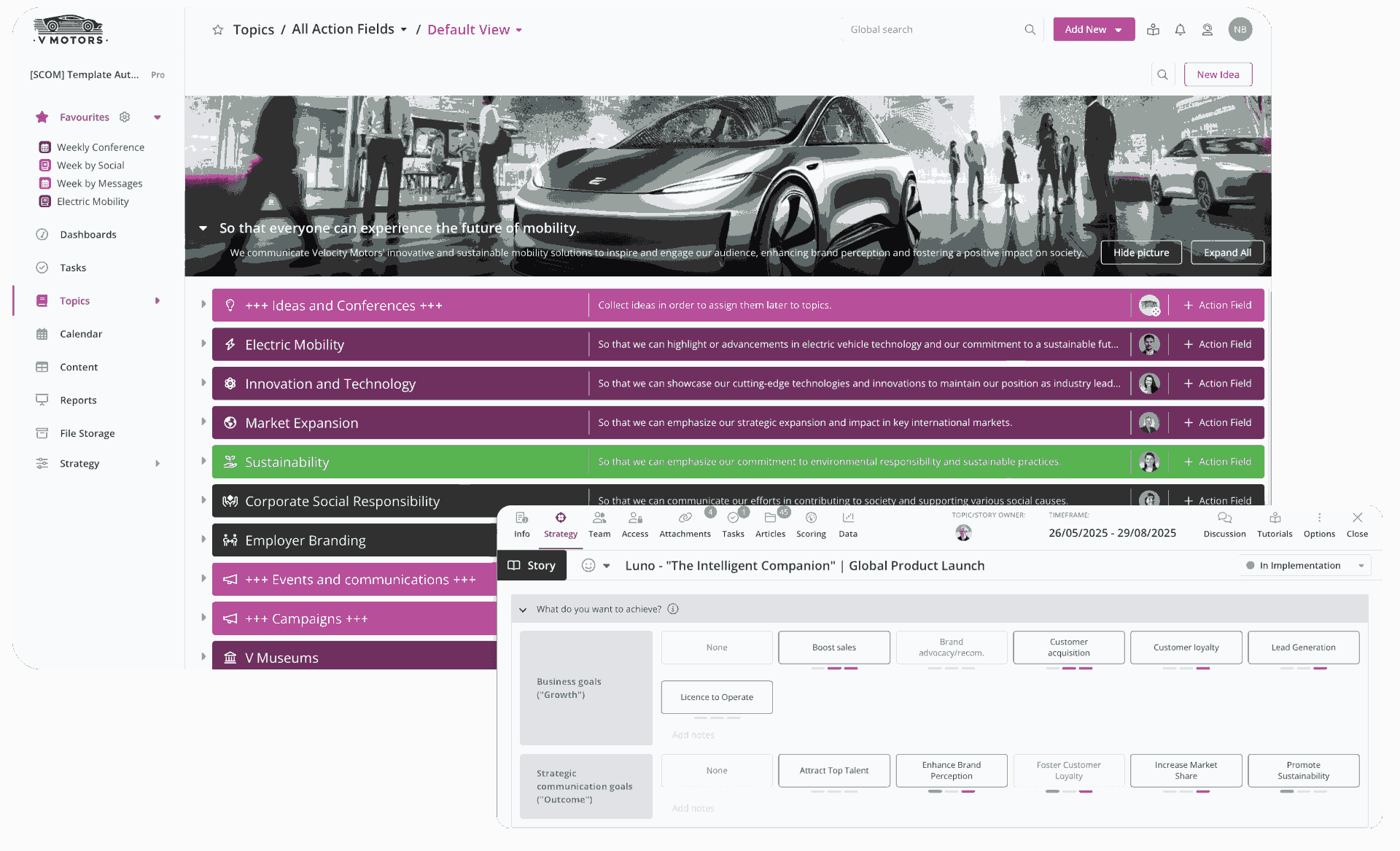This screenshot has height=851, width=1400.
Task: Click the notifications bell icon
Action: (1180, 29)
